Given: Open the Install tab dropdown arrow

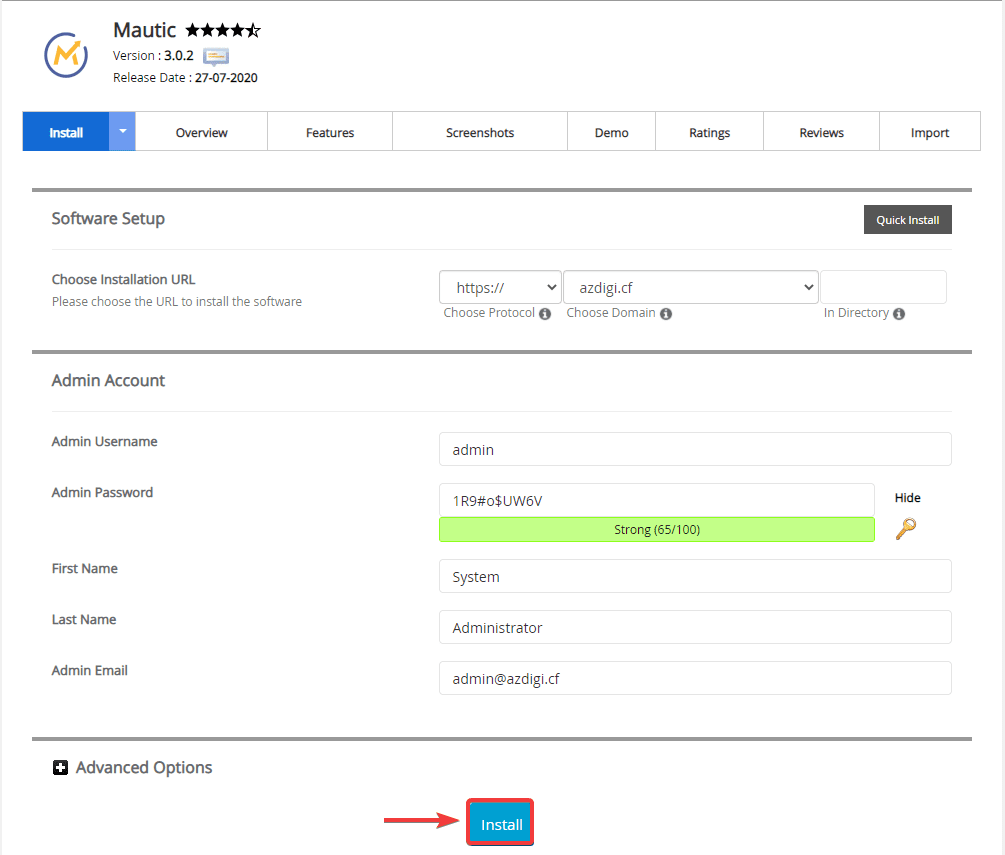Looking at the screenshot, I should (122, 131).
